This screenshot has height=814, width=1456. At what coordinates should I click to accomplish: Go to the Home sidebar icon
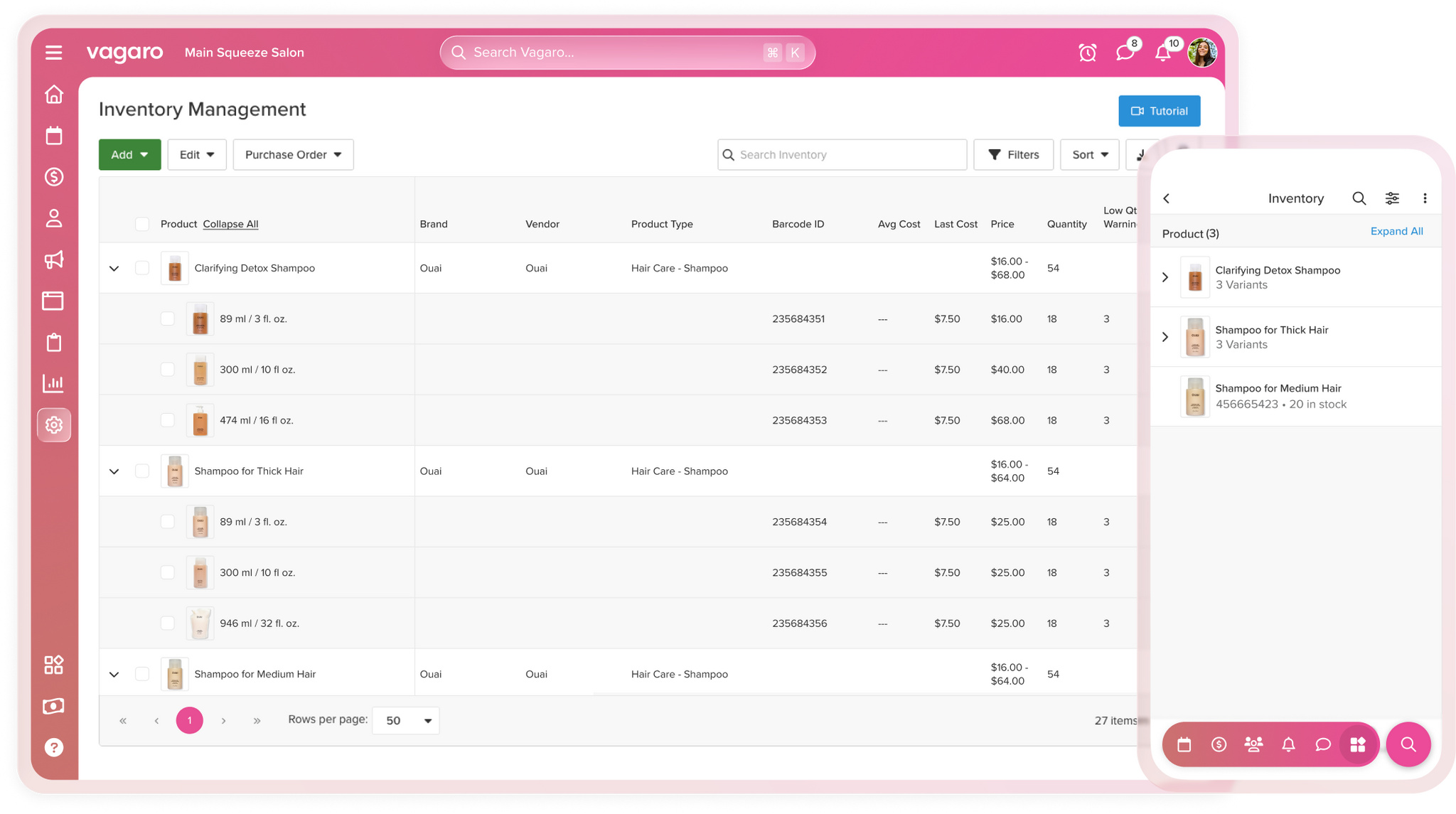click(54, 95)
